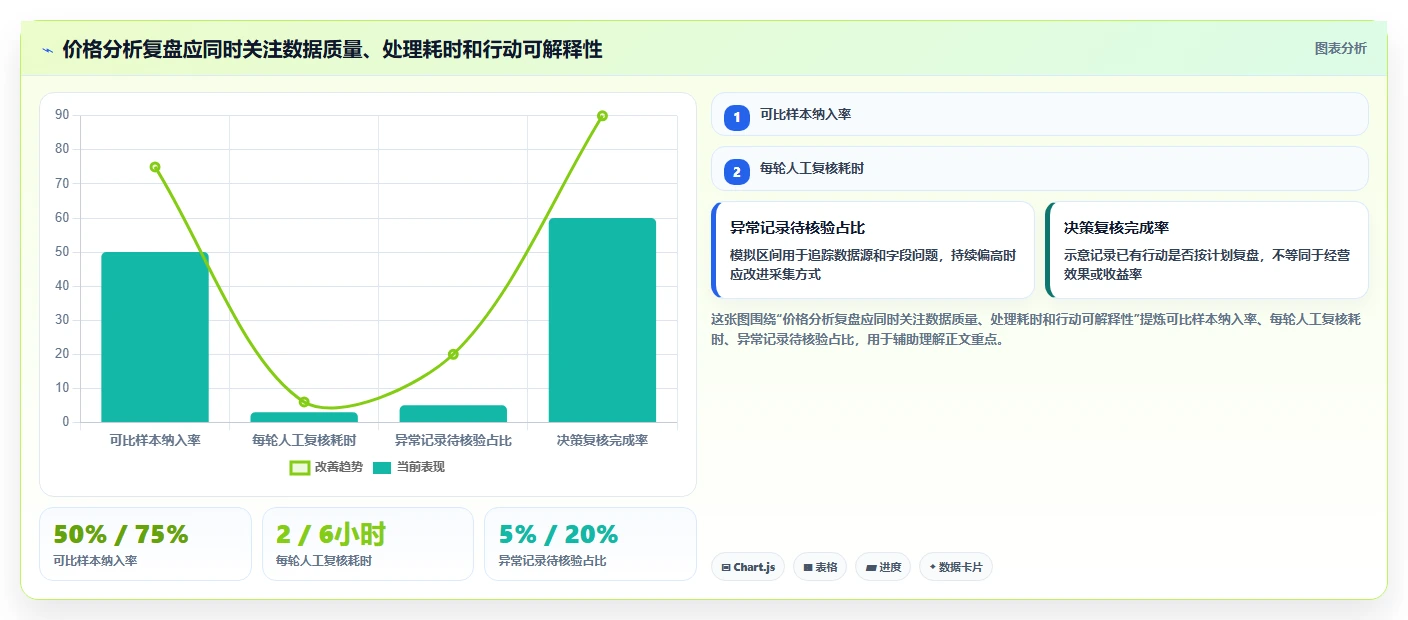The height and width of the screenshot is (620, 1408).
Task: Click the summary paragraph starting 这张图围绕
Action: click(x=1036, y=330)
